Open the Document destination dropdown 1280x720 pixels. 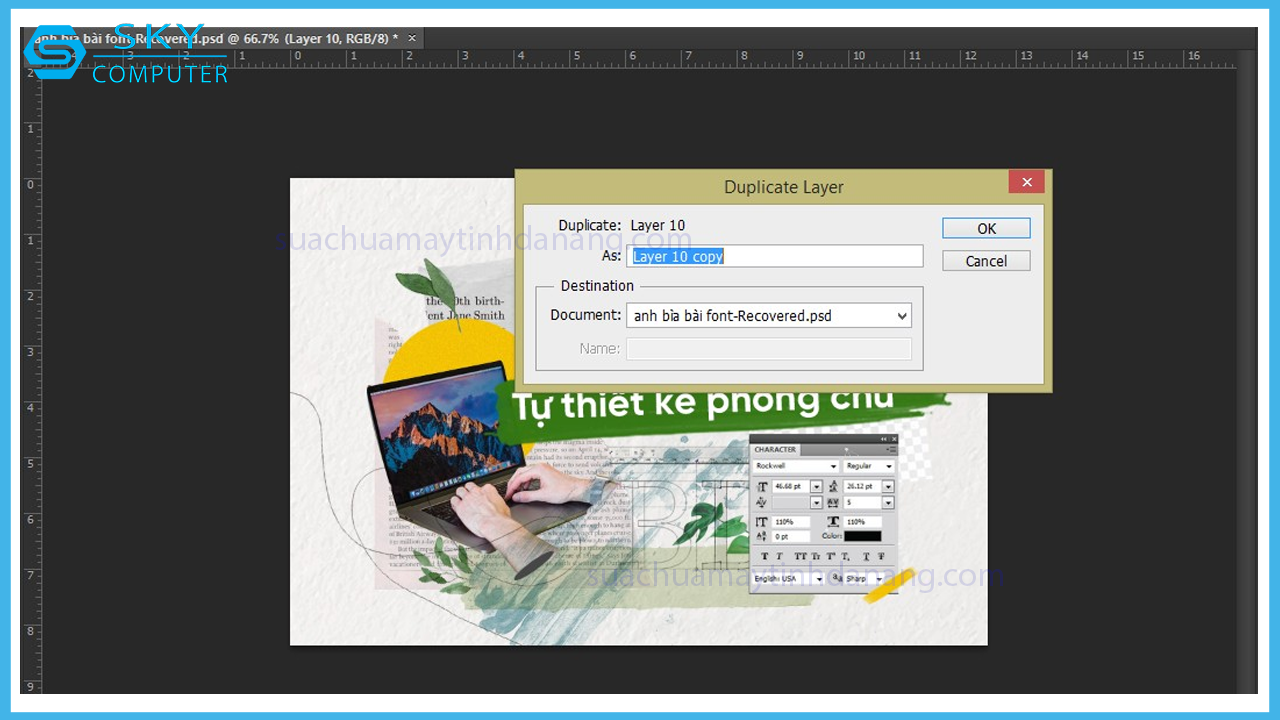[768, 316]
